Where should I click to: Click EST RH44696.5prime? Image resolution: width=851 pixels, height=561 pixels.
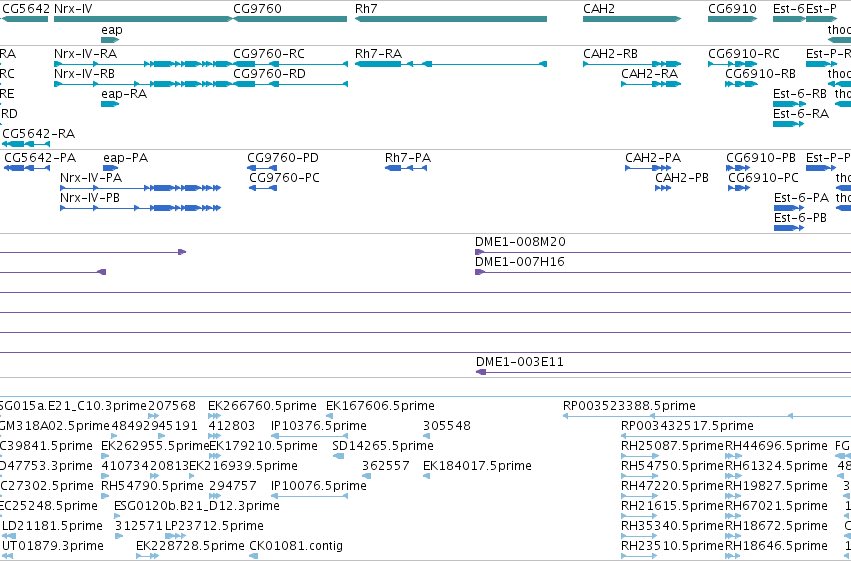tap(733, 456)
